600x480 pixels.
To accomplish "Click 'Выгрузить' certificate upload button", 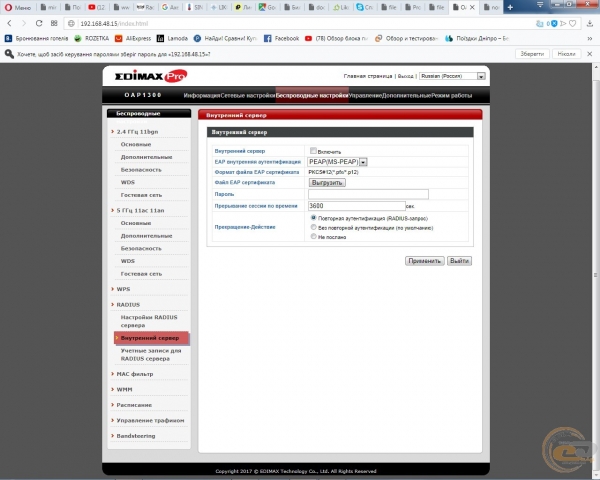I will pyautogui.click(x=327, y=183).
